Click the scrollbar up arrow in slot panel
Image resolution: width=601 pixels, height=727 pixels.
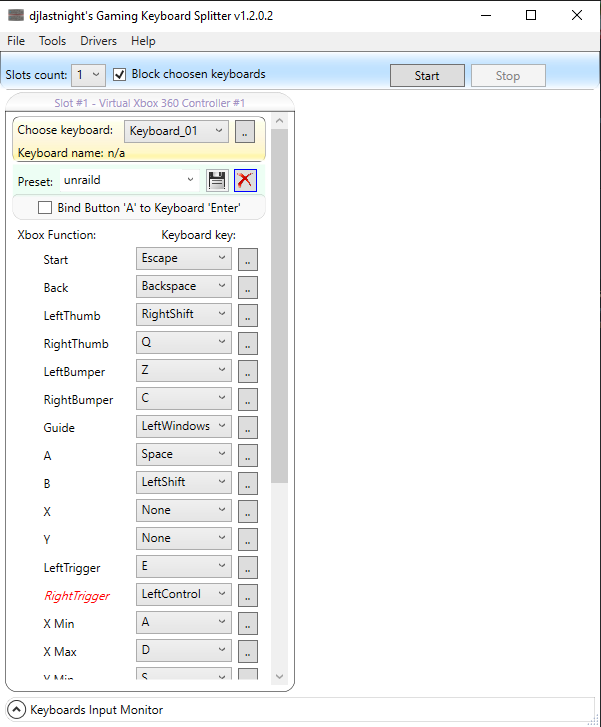279,121
